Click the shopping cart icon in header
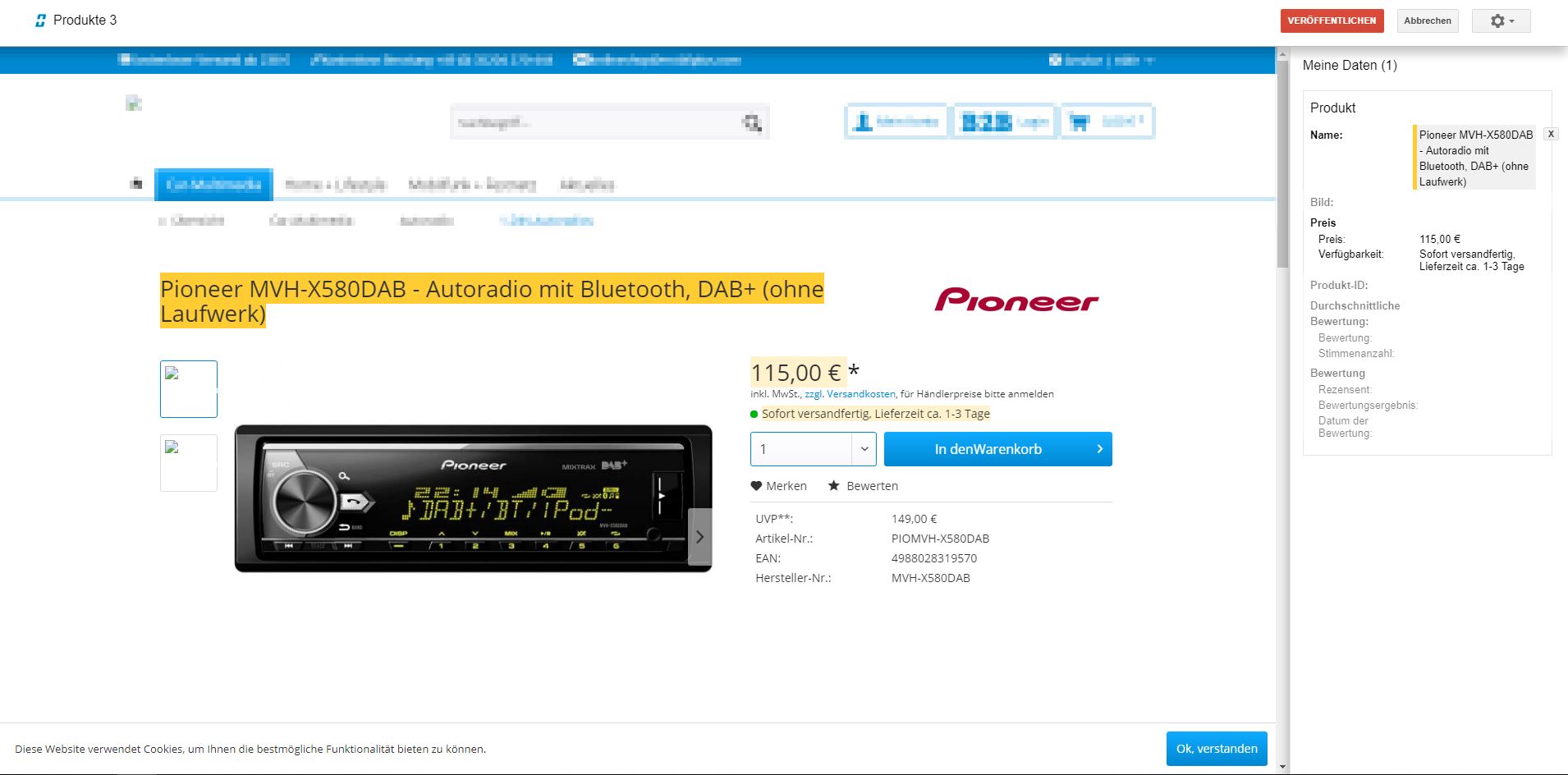This screenshot has width=1568, height=775. 1079,122
